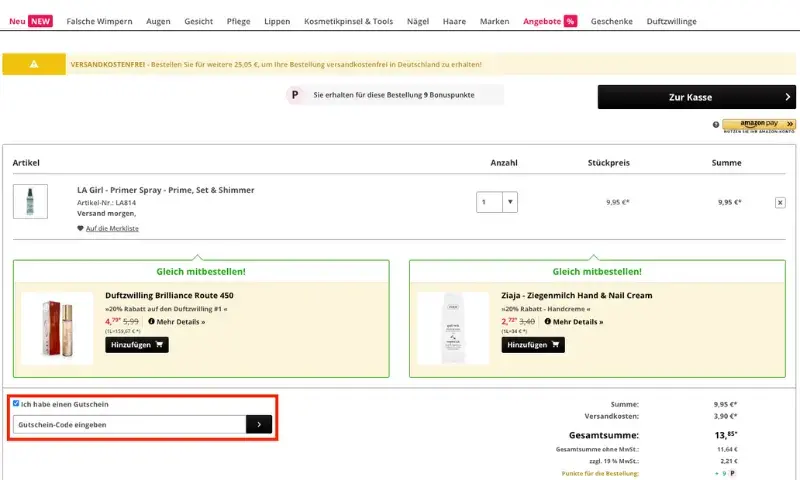This screenshot has height=480, width=800.
Task: Uncheck Ich habe einen Gutschein checkbox
Action: coord(16,403)
